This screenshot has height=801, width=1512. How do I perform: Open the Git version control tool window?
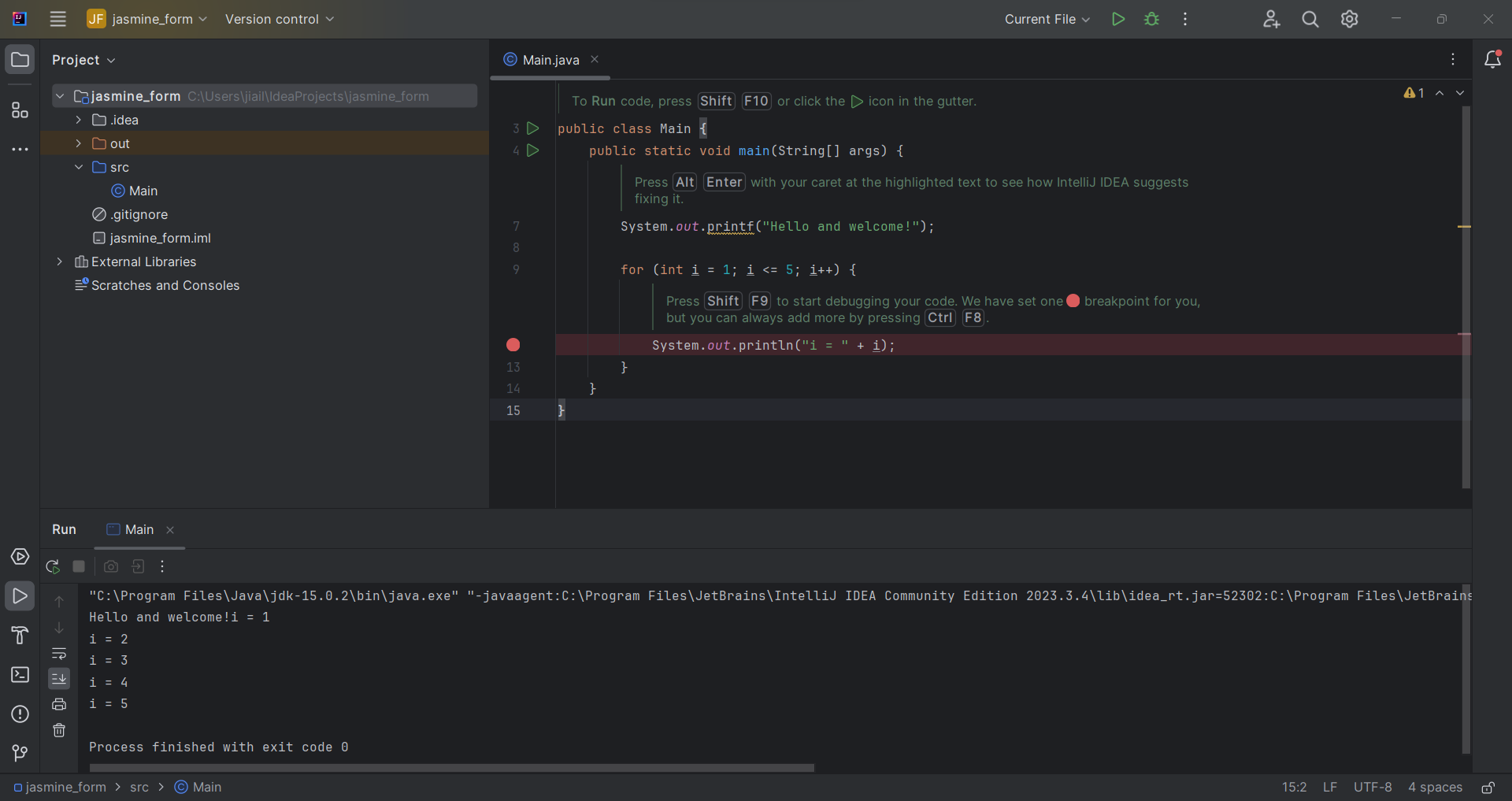pos(20,754)
